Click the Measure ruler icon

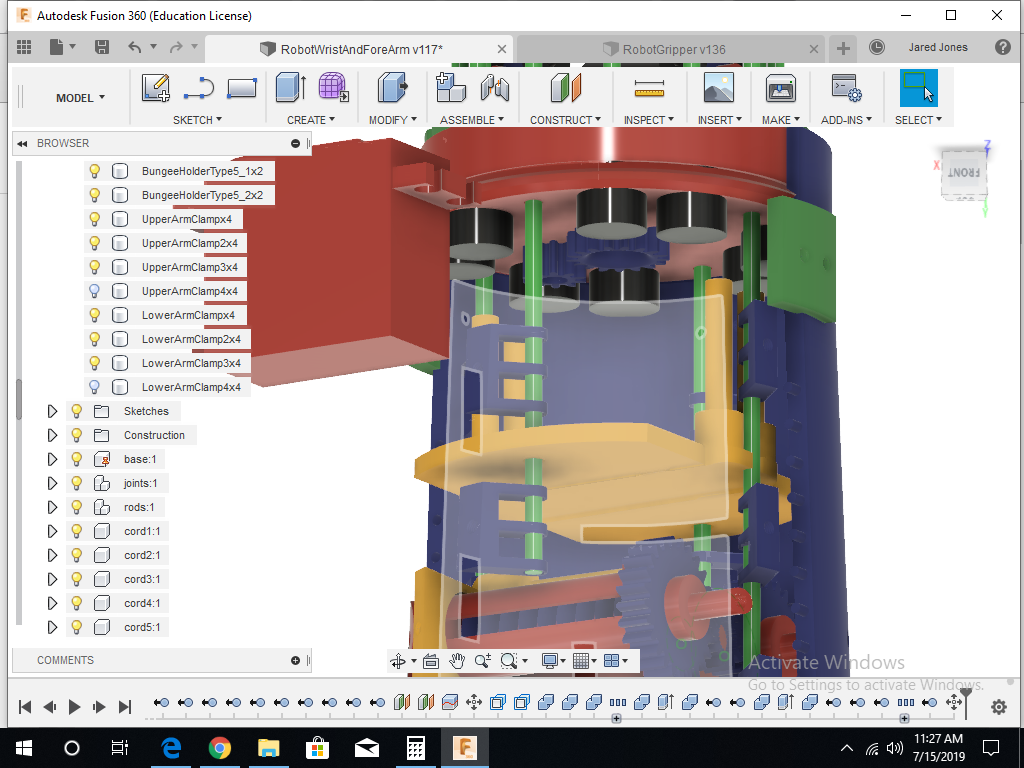click(x=649, y=88)
